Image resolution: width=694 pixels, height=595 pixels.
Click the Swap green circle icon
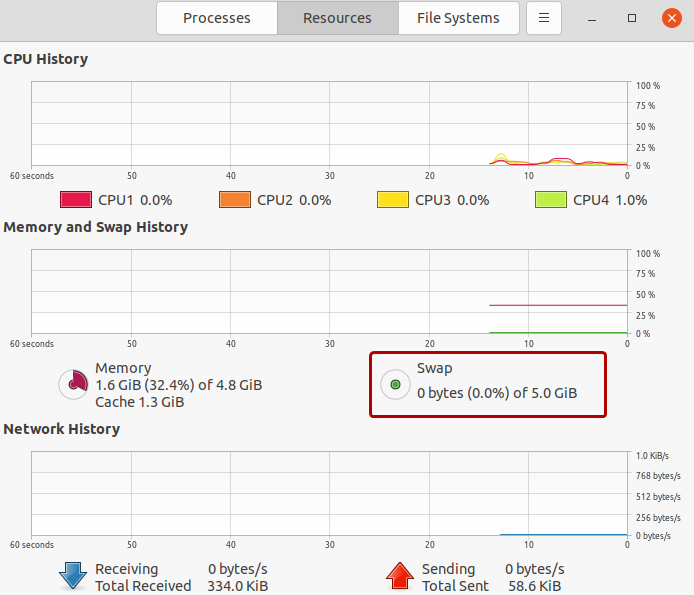click(x=395, y=384)
